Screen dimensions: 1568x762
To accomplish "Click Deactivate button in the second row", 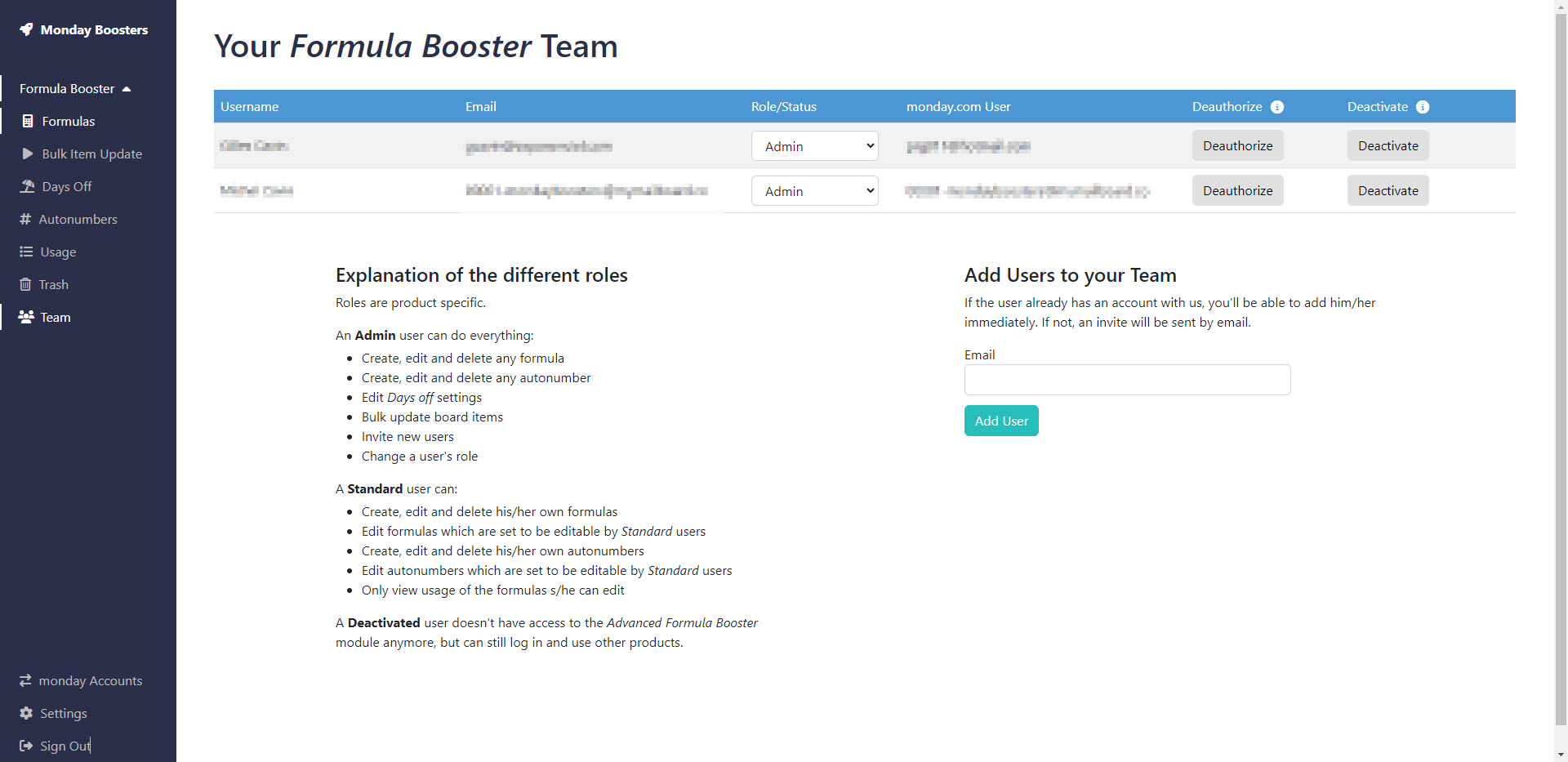I will click(1388, 191).
